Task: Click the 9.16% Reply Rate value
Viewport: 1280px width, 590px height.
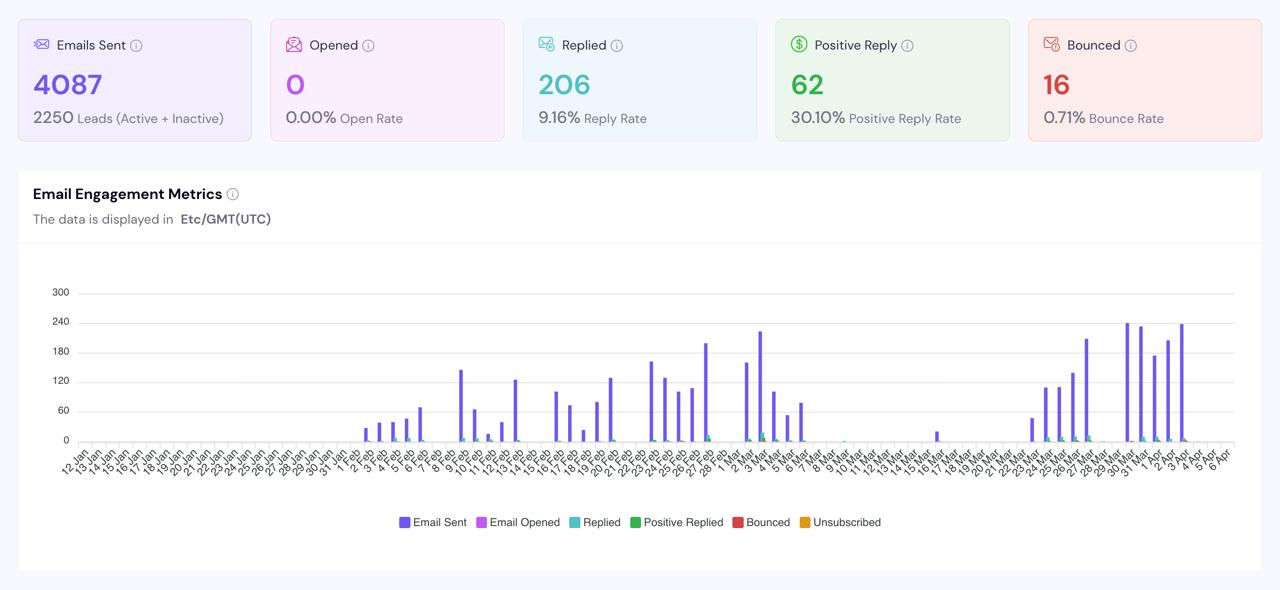Action: (592, 118)
